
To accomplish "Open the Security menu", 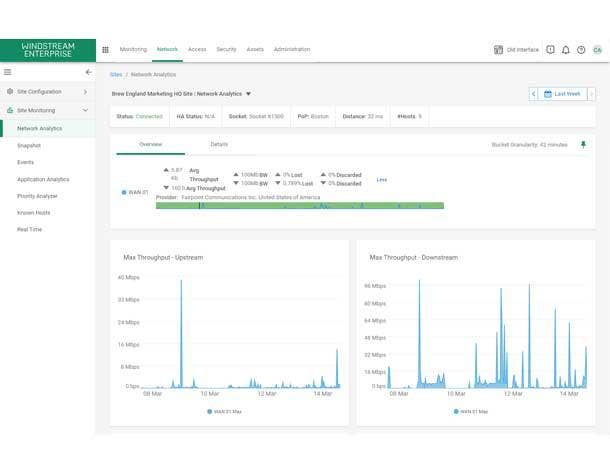I will [226, 49].
